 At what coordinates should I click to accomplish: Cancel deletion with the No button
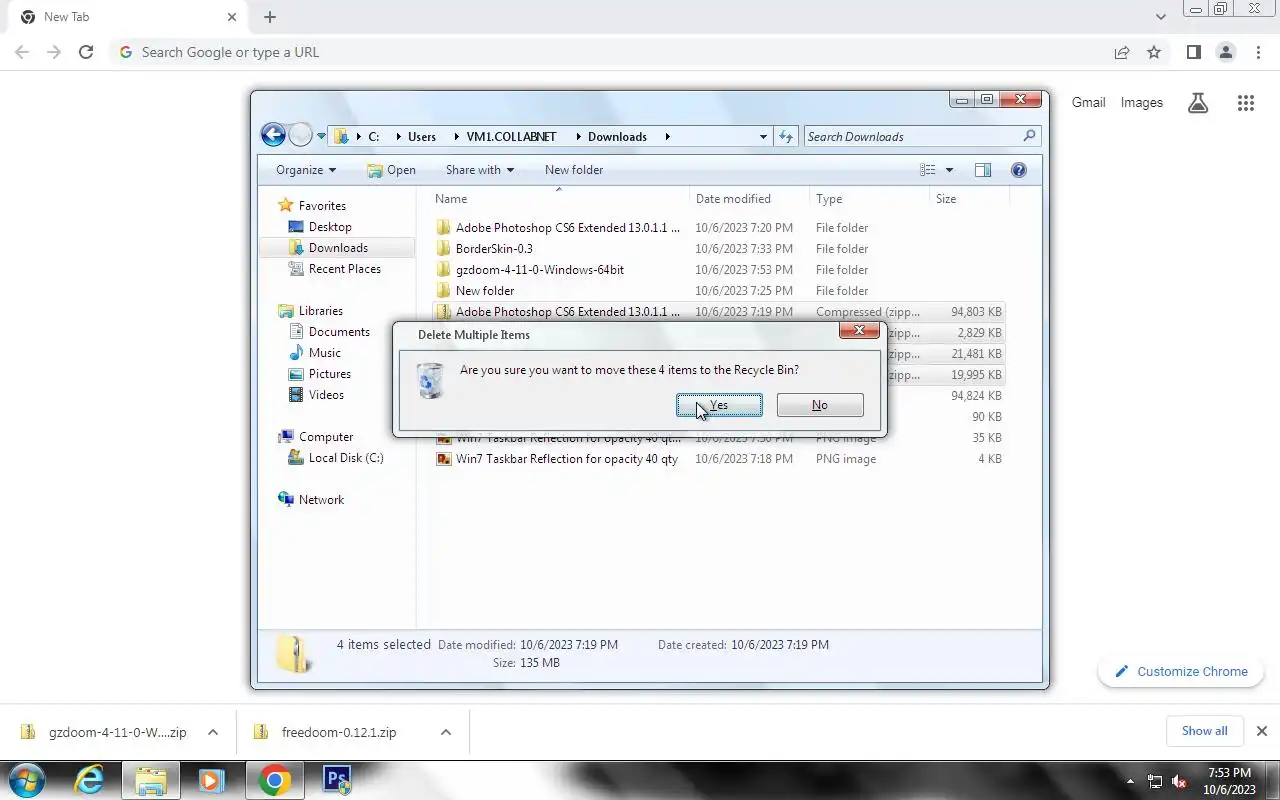820,405
